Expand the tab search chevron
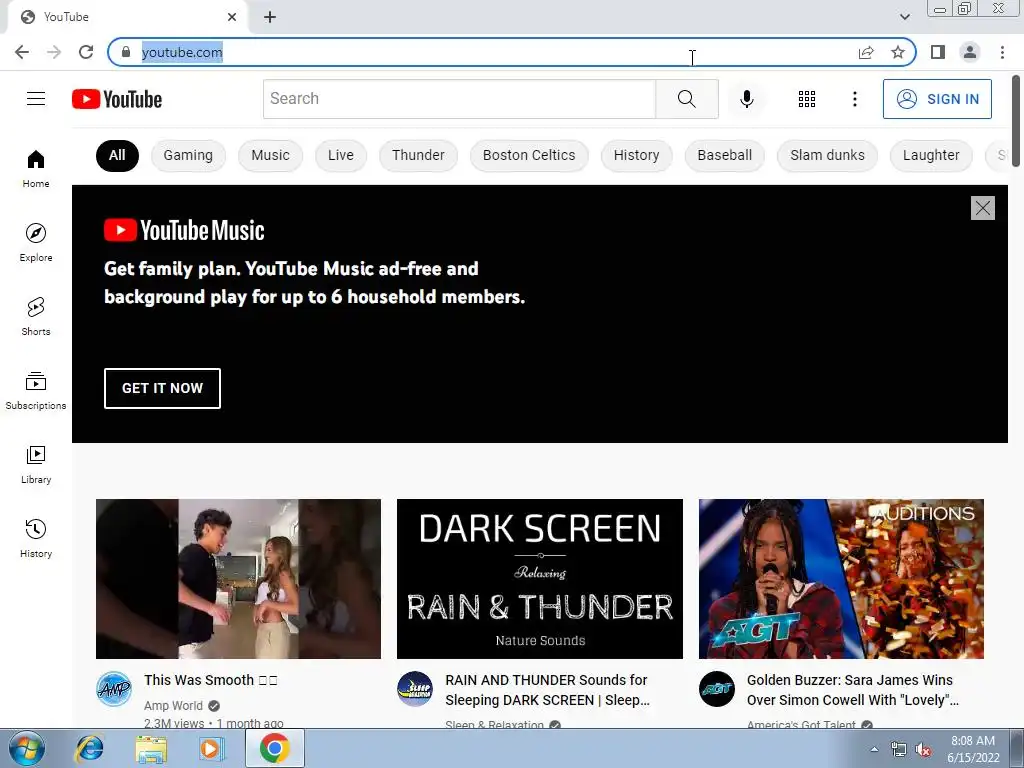 point(904,17)
